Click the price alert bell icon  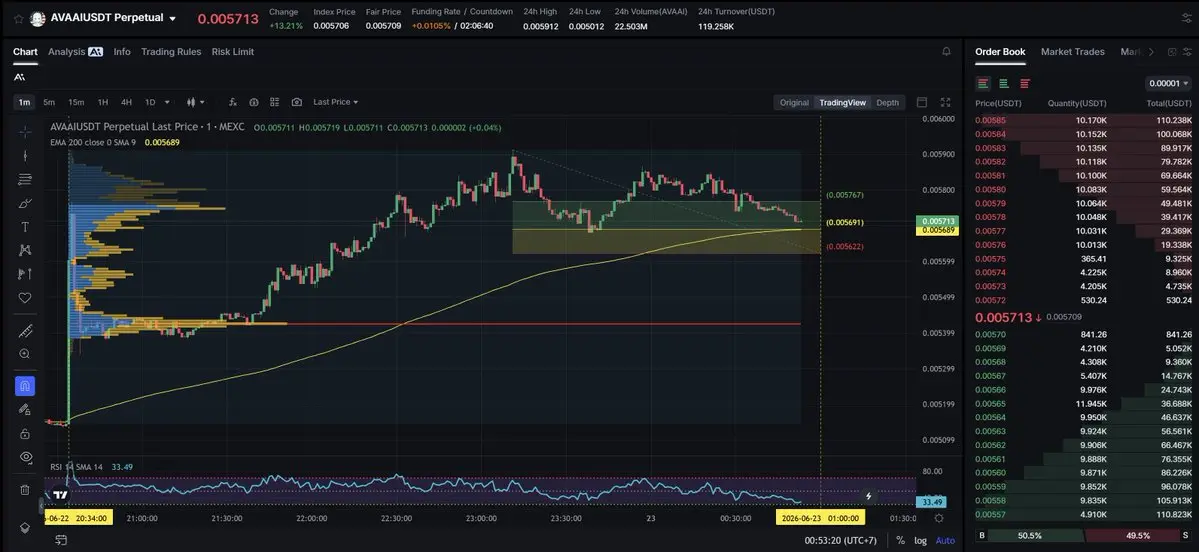(x=947, y=51)
